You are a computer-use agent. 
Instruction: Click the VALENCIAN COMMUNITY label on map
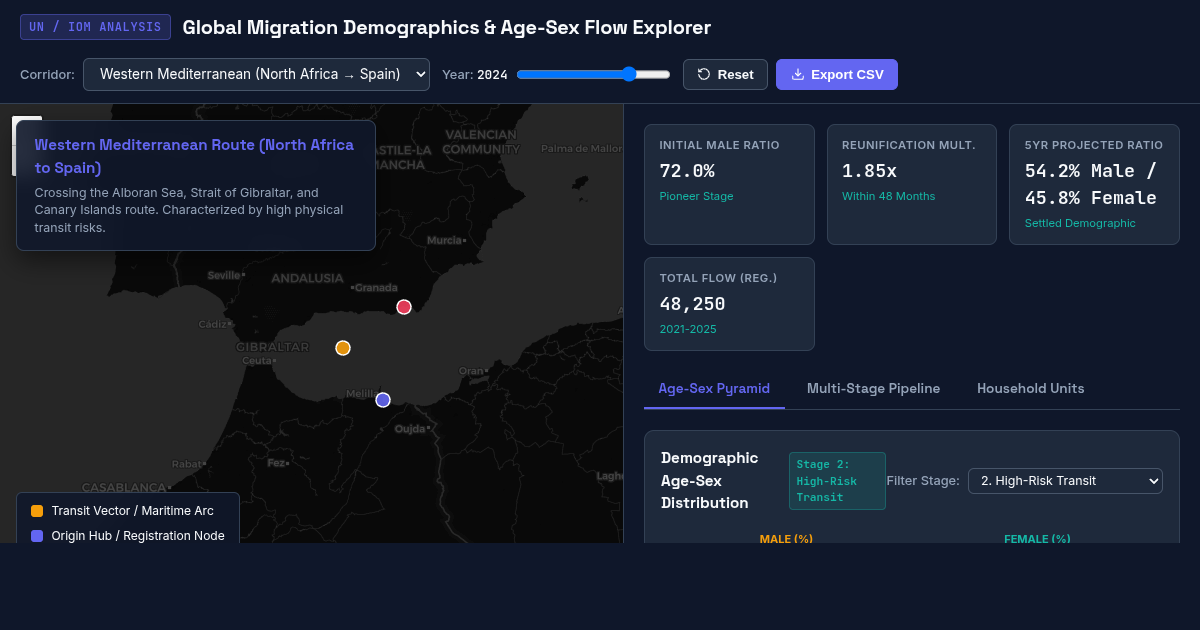click(x=481, y=142)
